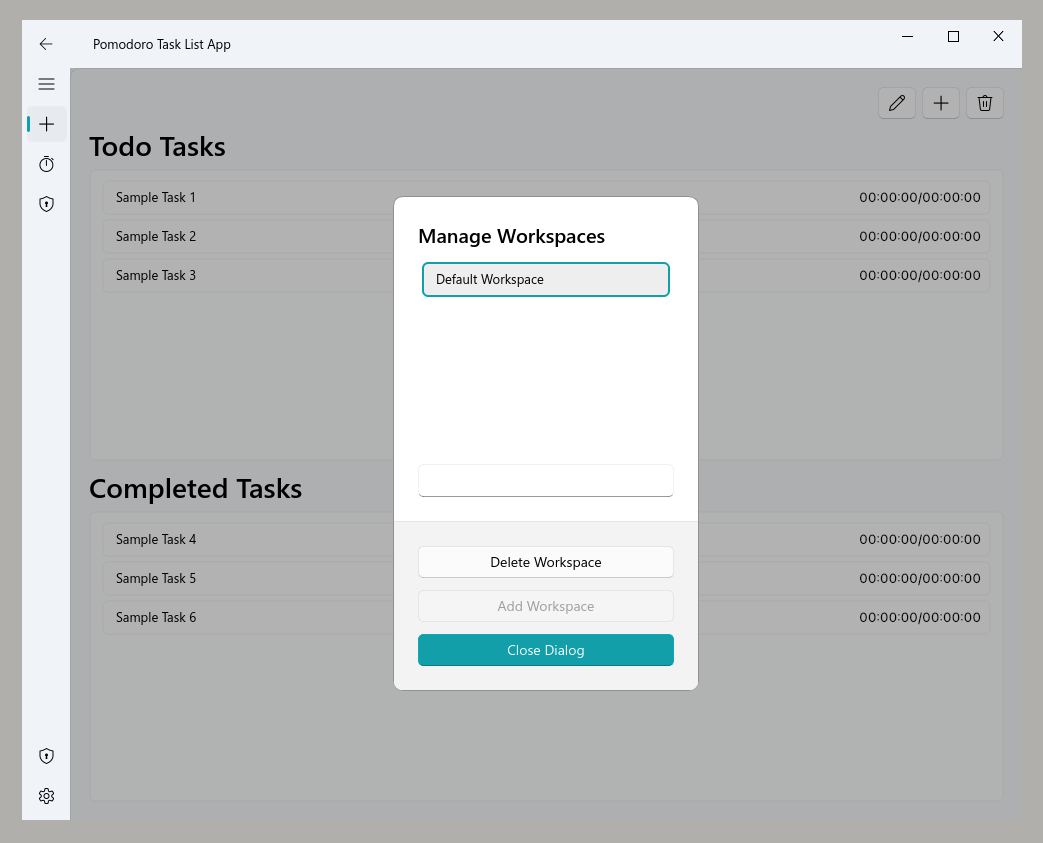Click the time value of Sample Task 2
1043x843 pixels.
pyautogui.click(x=919, y=236)
